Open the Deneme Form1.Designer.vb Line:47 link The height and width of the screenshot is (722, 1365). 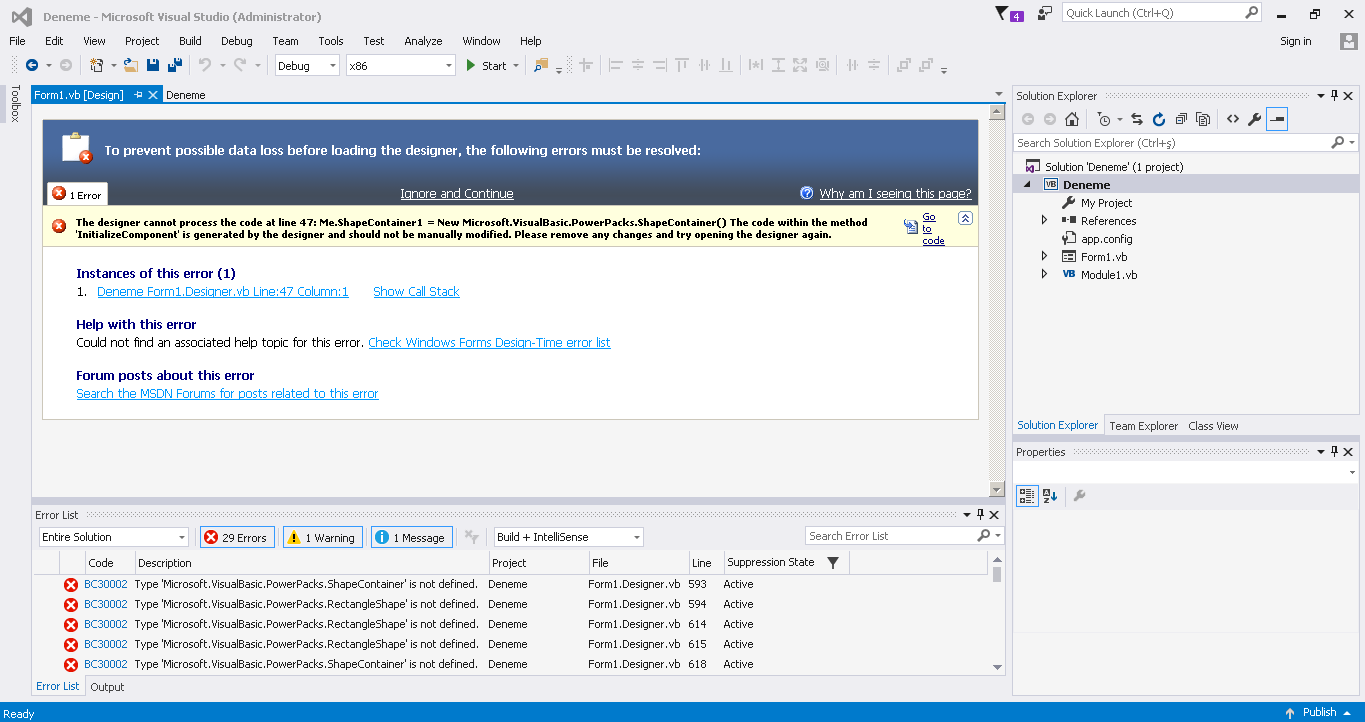coord(223,292)
